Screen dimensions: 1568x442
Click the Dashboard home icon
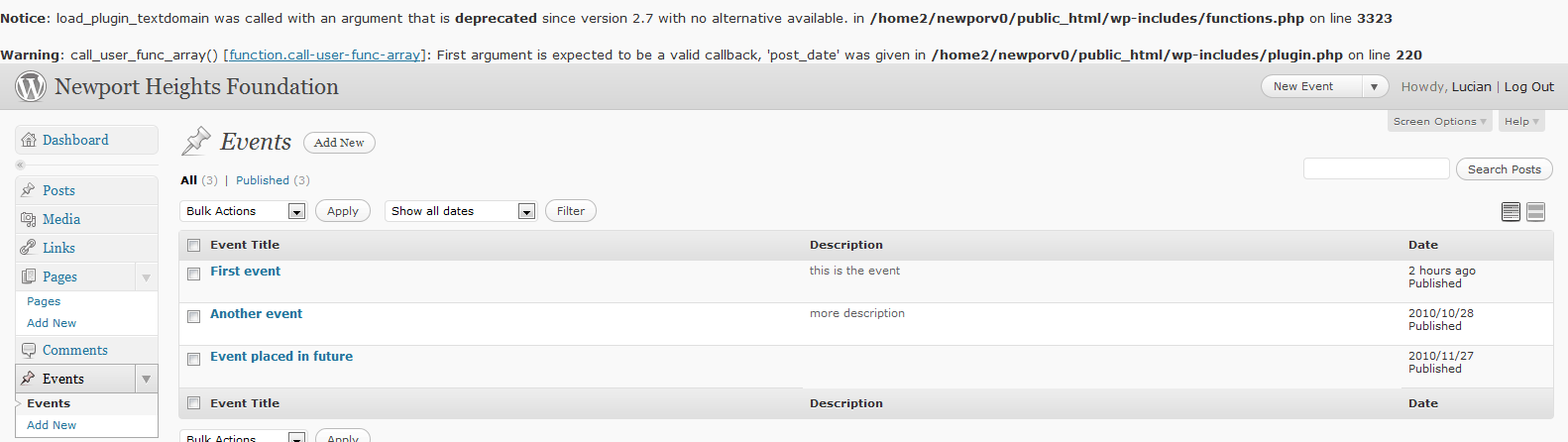[29, 140]
